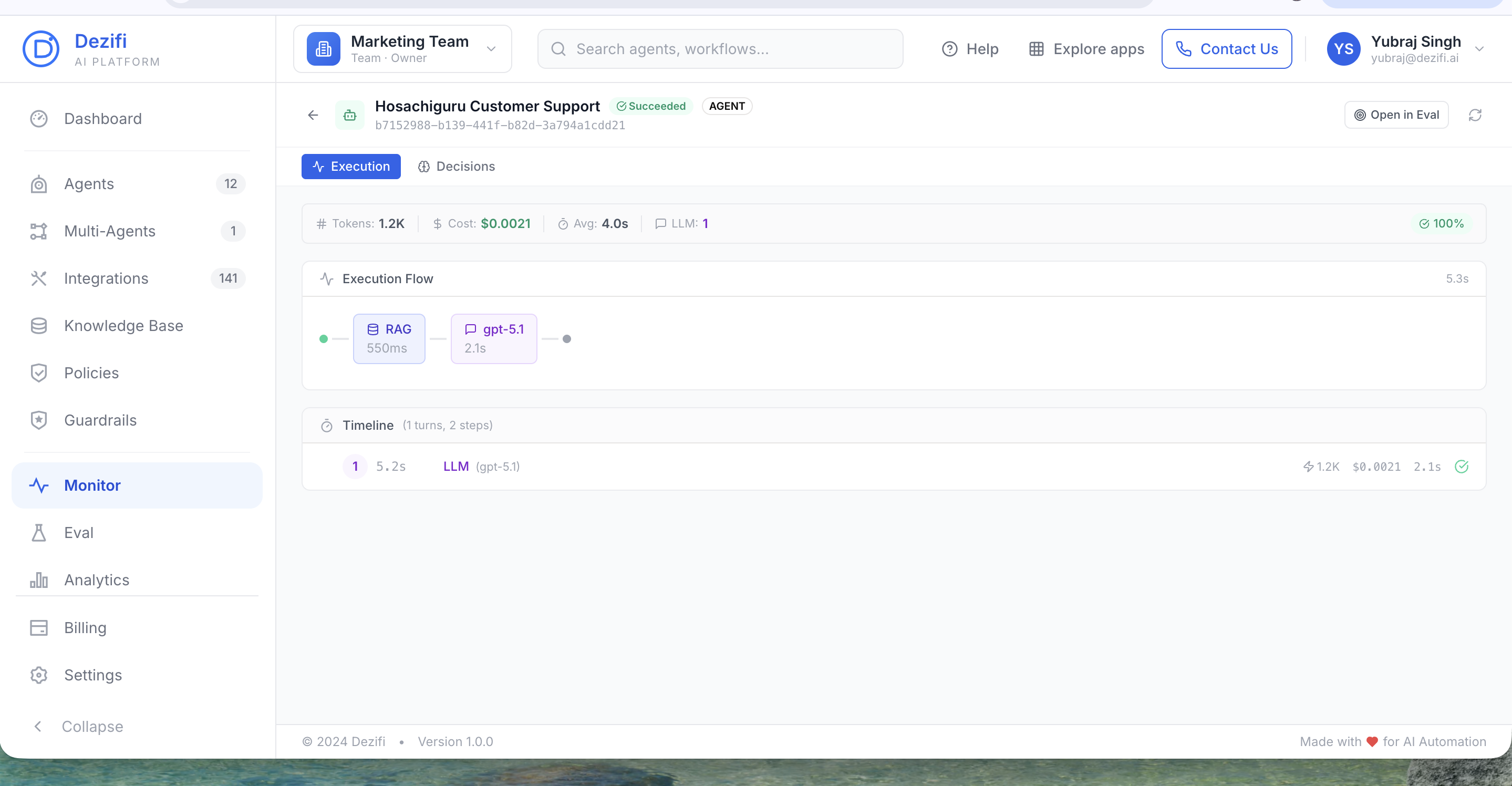Click the Explore apps grid icon

[x=1037, y=49]
